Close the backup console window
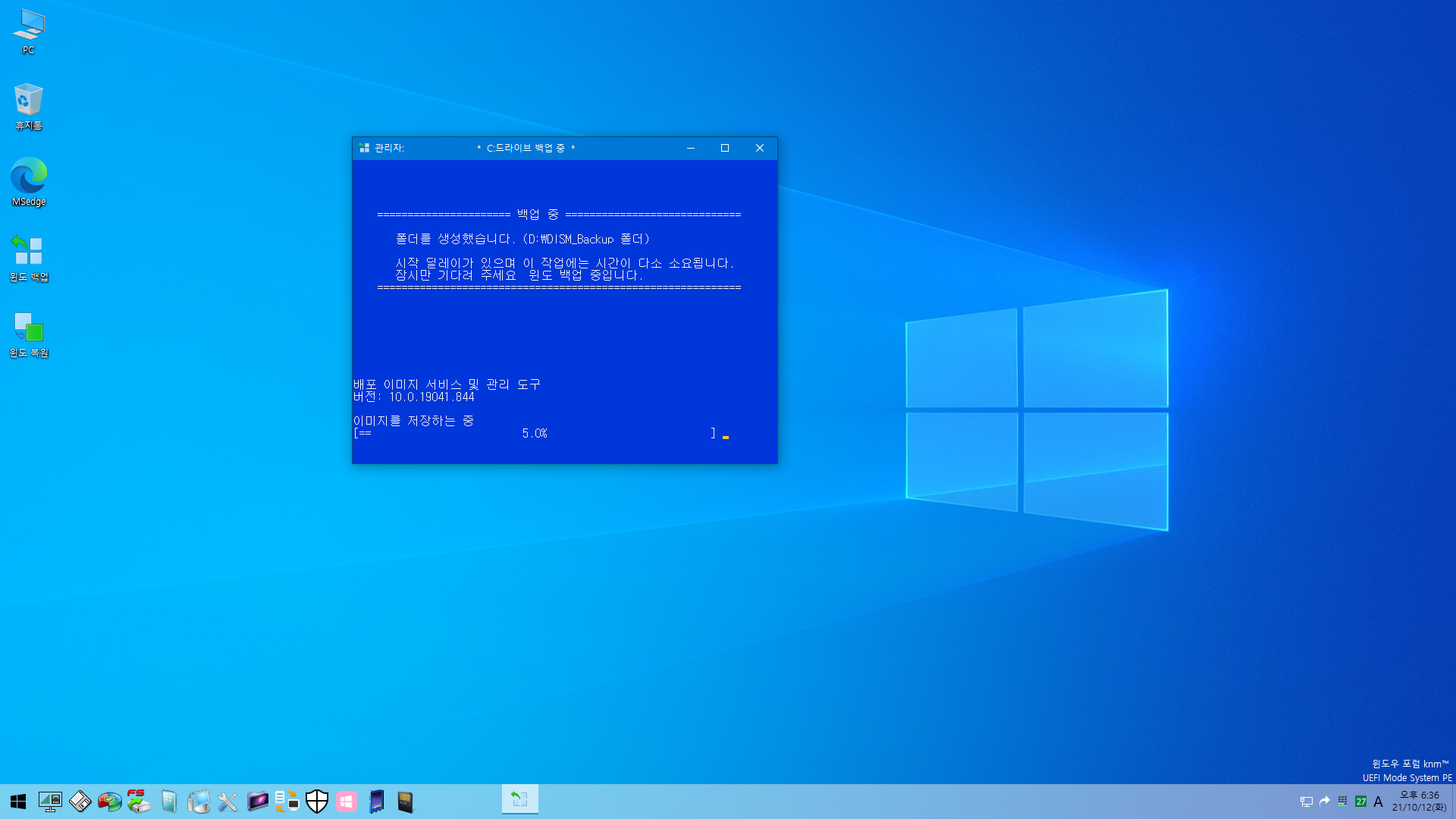This screenshot has height=819, width=1456. pos(760,148)
